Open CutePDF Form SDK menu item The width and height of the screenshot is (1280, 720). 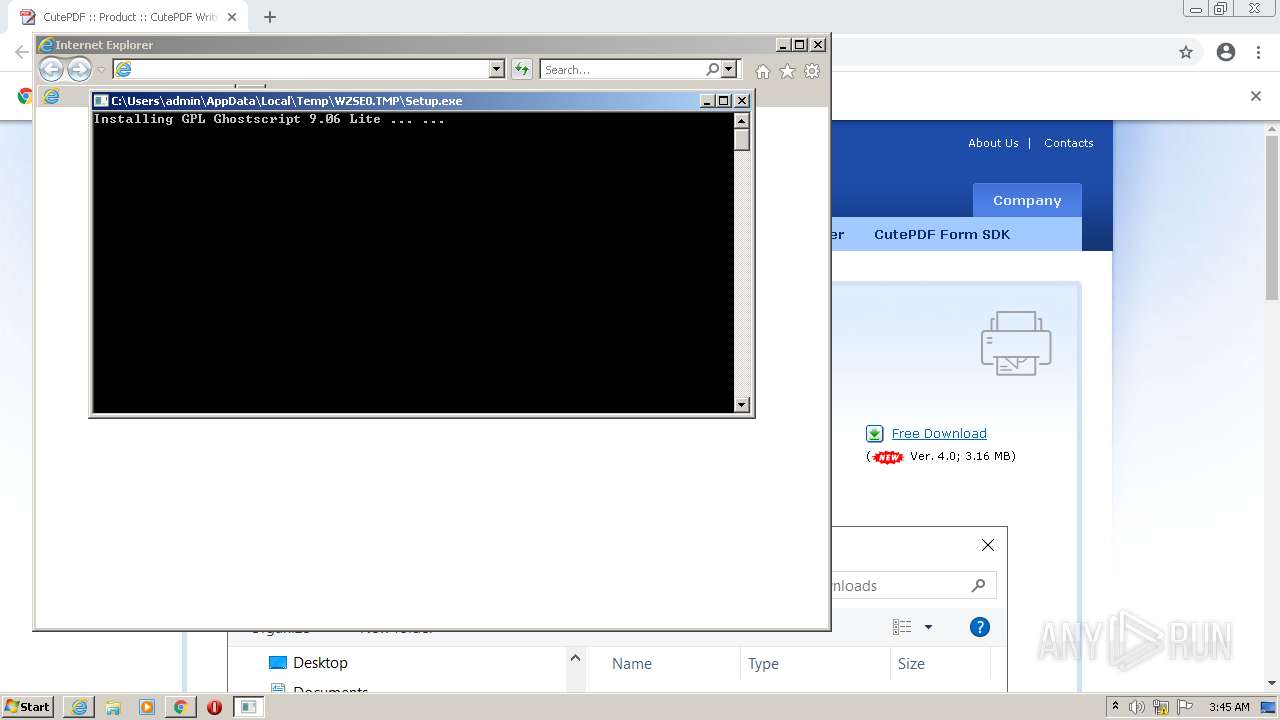[942, 234]
